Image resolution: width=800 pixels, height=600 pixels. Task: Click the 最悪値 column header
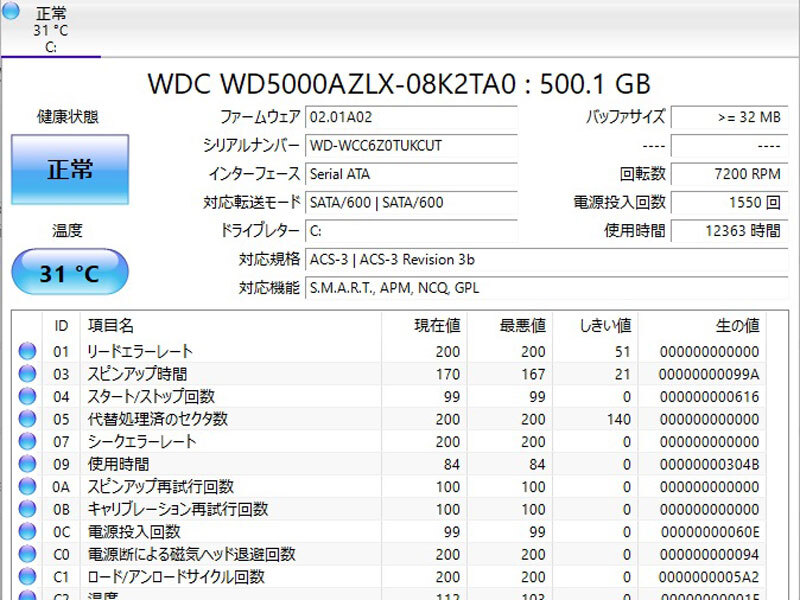pos(510,326)
